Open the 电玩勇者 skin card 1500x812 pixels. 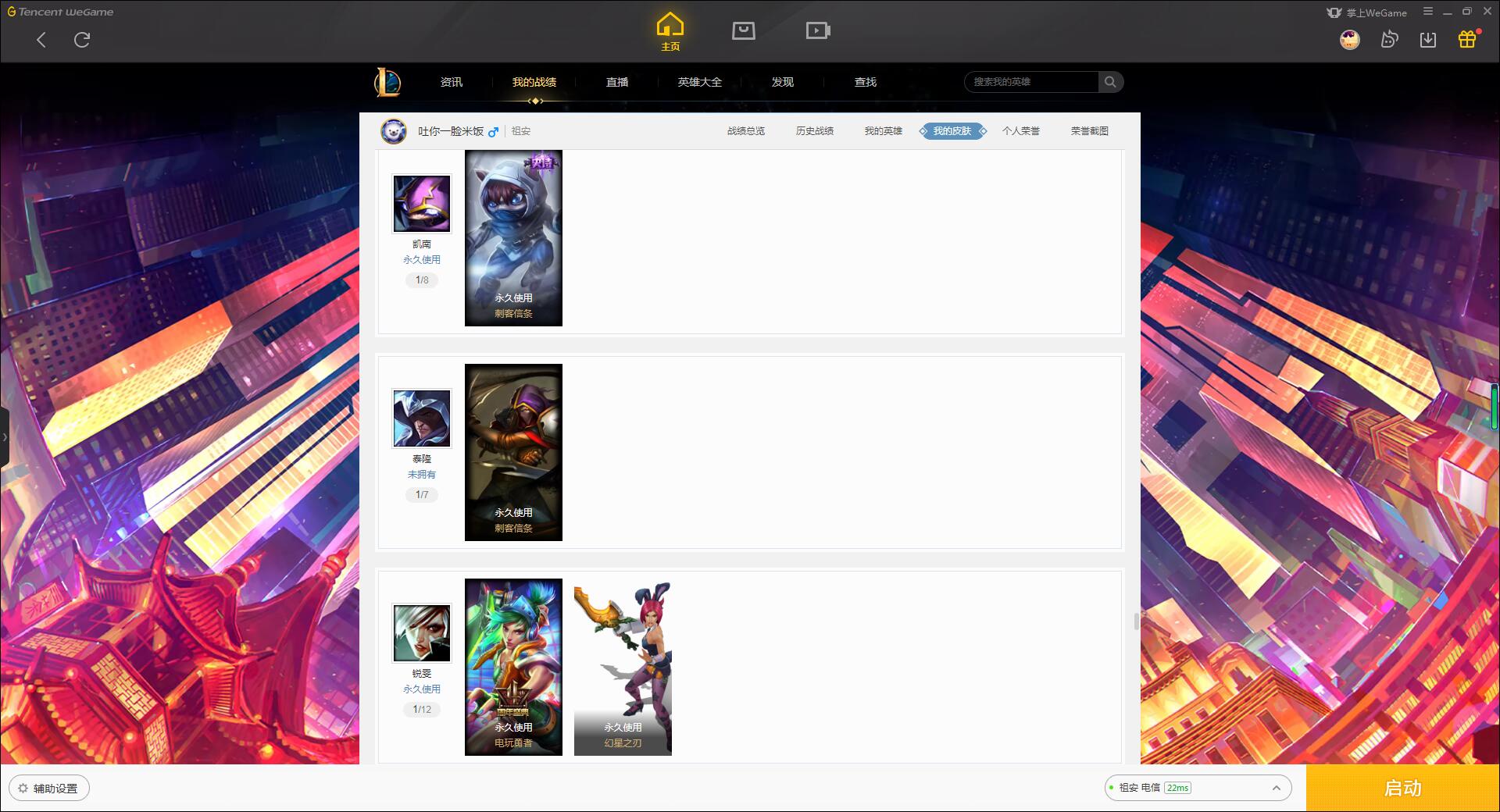(x=513, y=667)
